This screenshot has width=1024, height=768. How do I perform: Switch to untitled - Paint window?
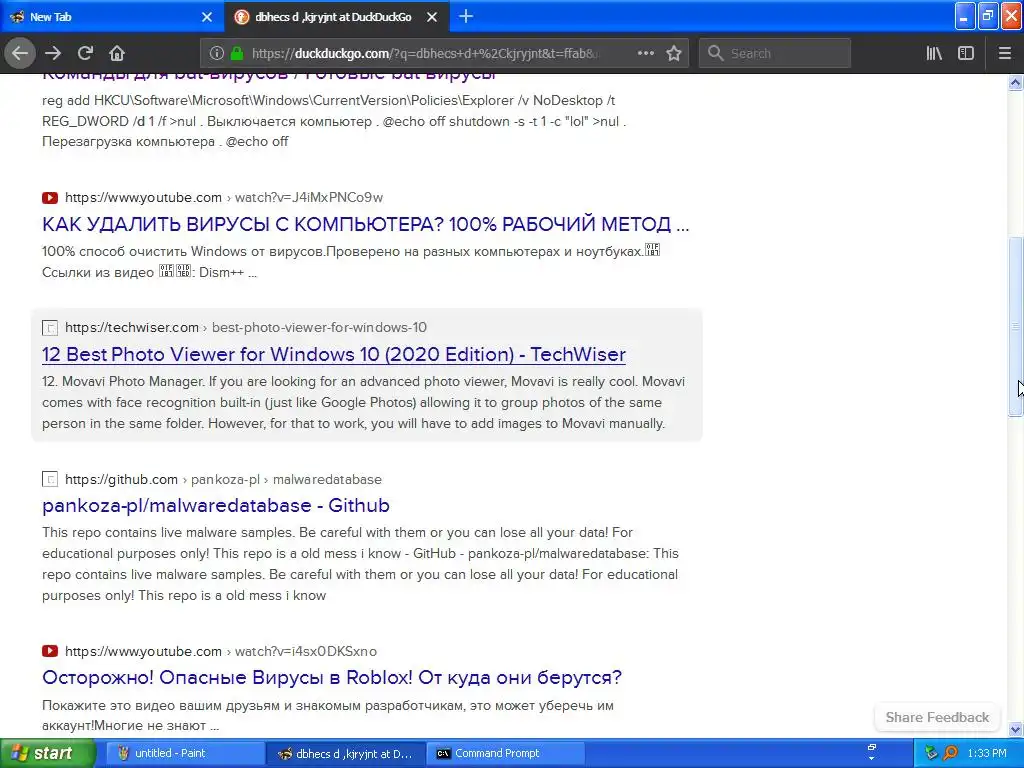coord(184,754)
